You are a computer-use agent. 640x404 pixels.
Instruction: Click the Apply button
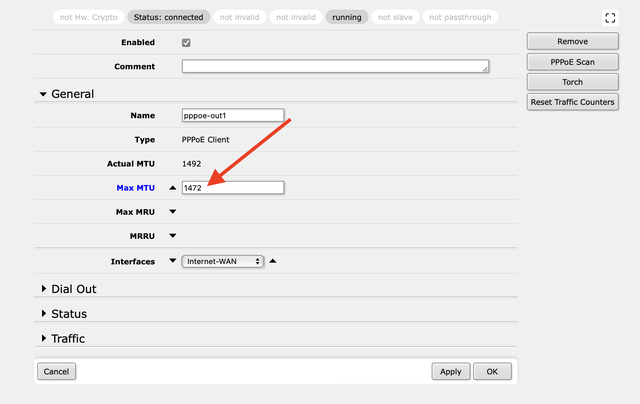coord(451,371)
